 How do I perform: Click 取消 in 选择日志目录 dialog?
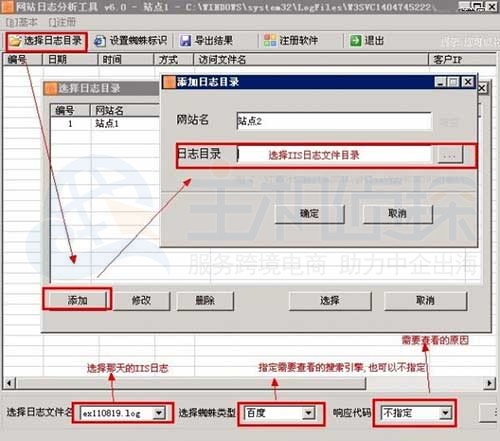click(425, 301)
